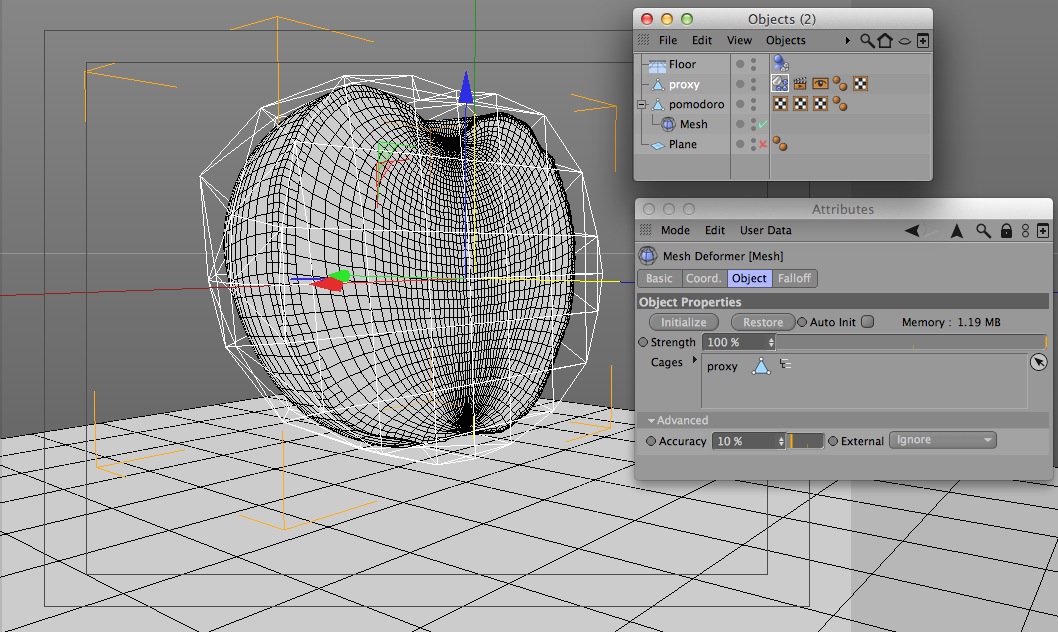Click the Strength value stepper arrows

click(771, 342)
